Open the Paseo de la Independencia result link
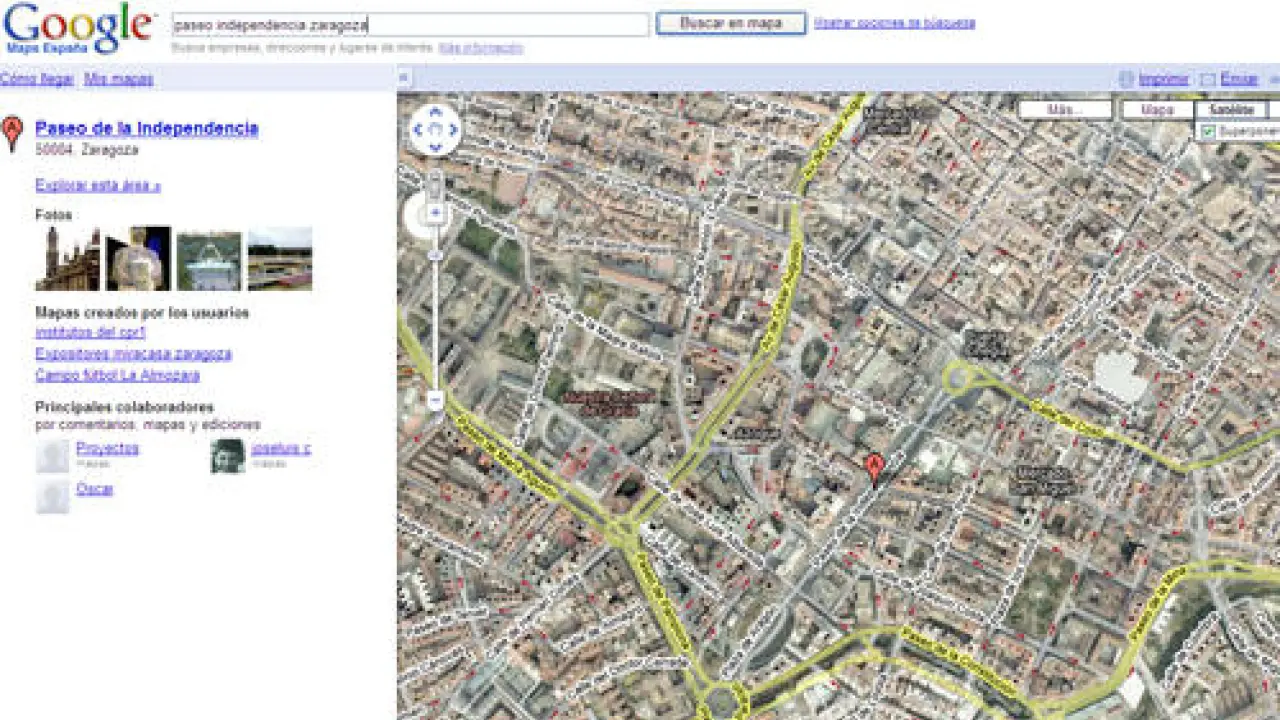Screen dimensions: 1280x720 pyautogui.click(x=147, y=128)
